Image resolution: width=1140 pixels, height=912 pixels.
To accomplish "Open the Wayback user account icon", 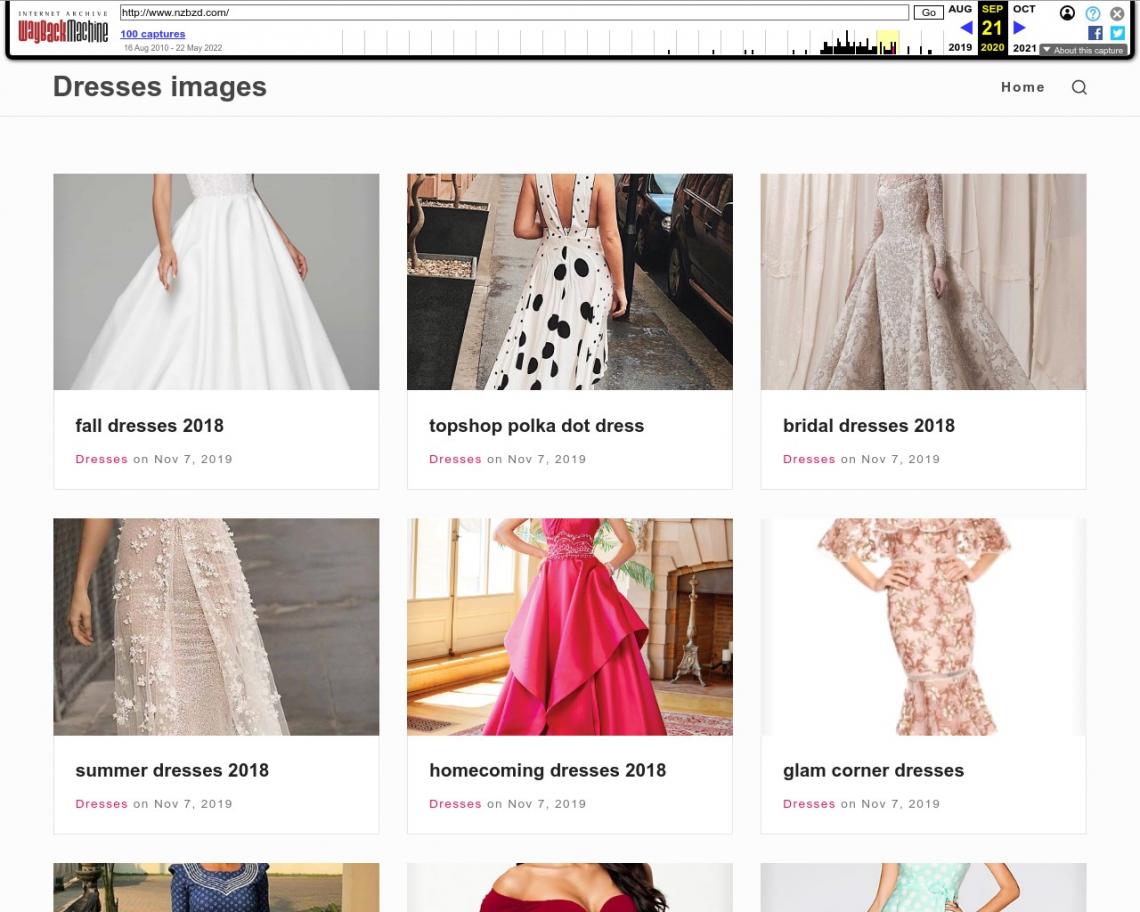I will click(1067, 13).
